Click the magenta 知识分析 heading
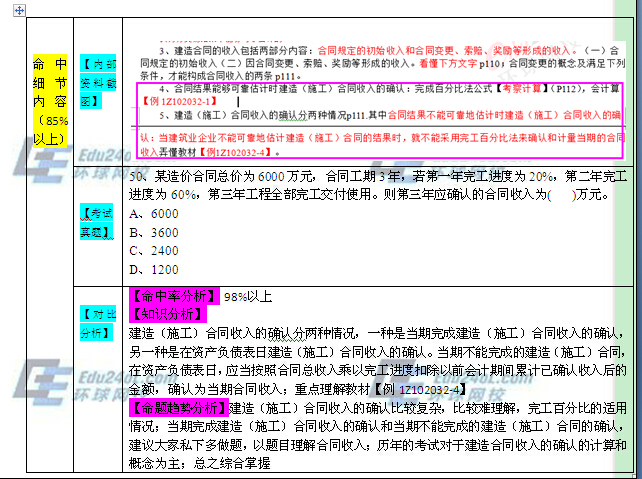This screenshot has width=642, height=479. (165, 314)
